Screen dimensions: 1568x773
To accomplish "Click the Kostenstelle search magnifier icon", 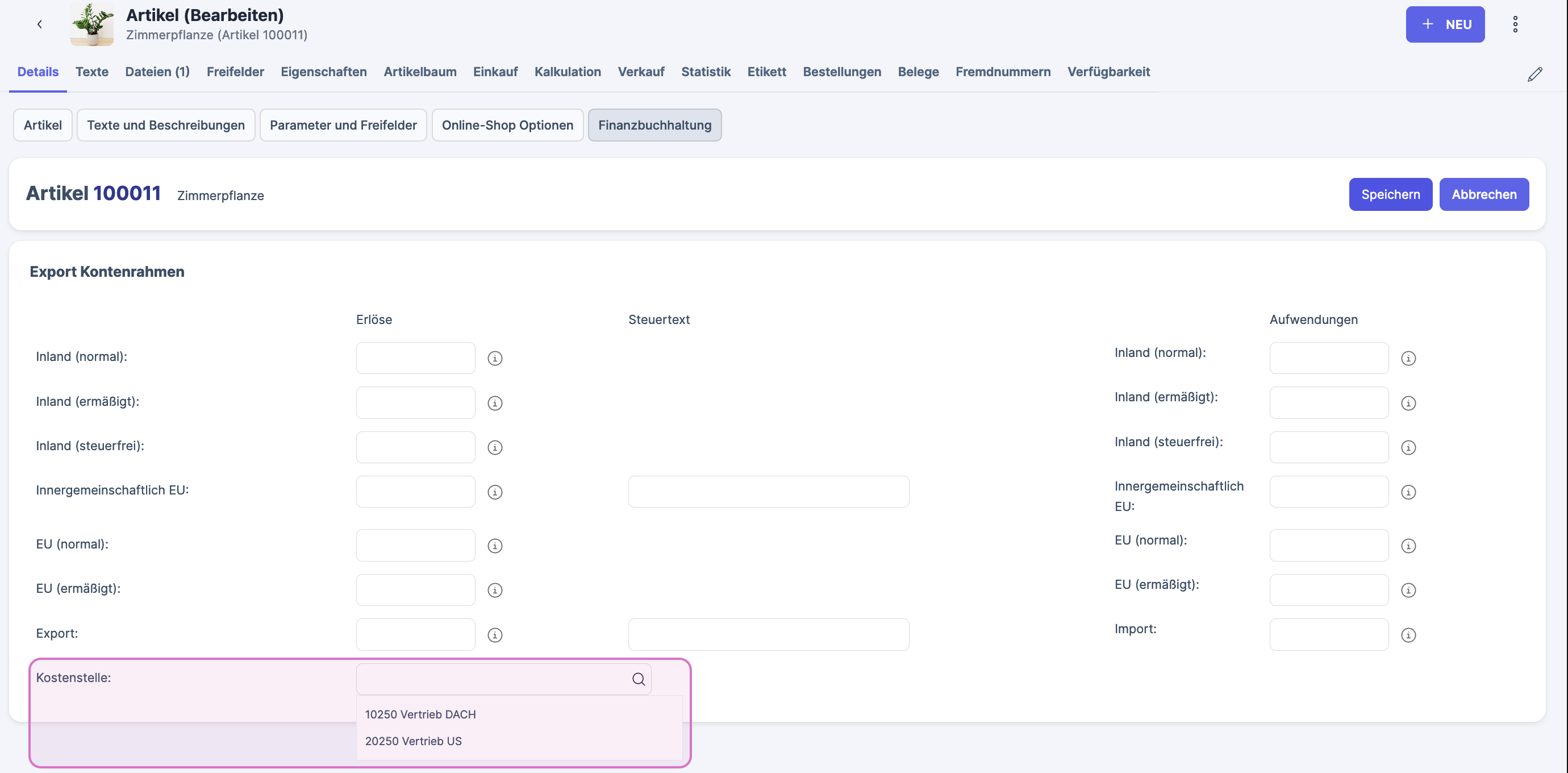I will (x=638, y=679).
